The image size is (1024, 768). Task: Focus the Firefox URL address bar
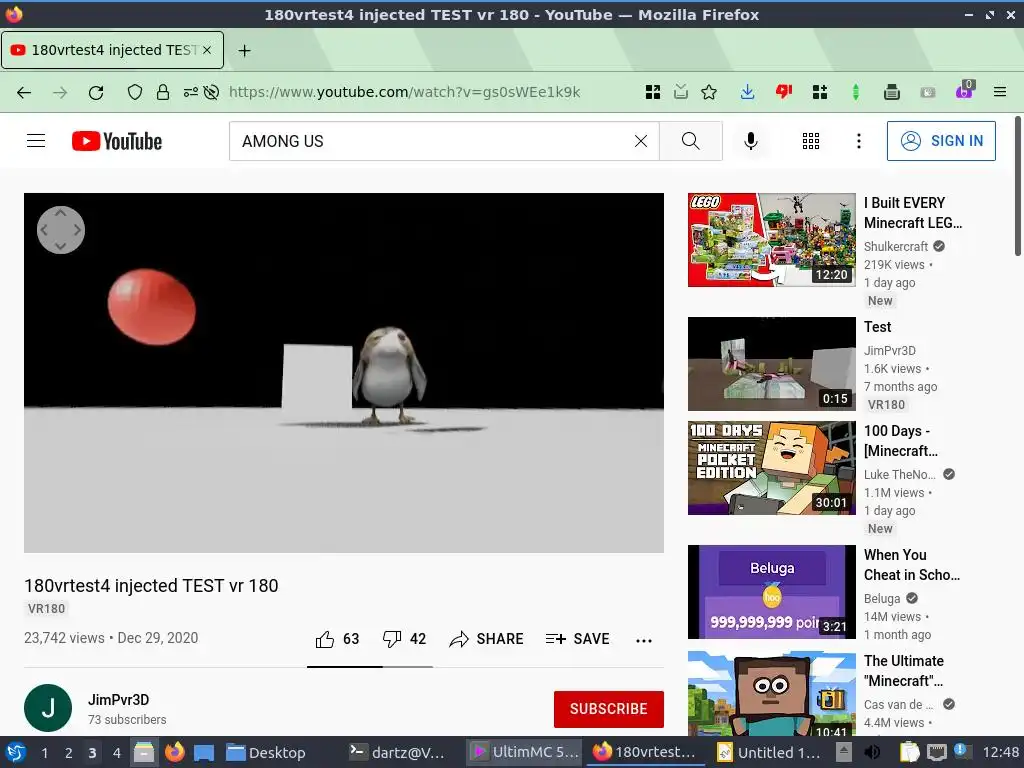[404, 92]
